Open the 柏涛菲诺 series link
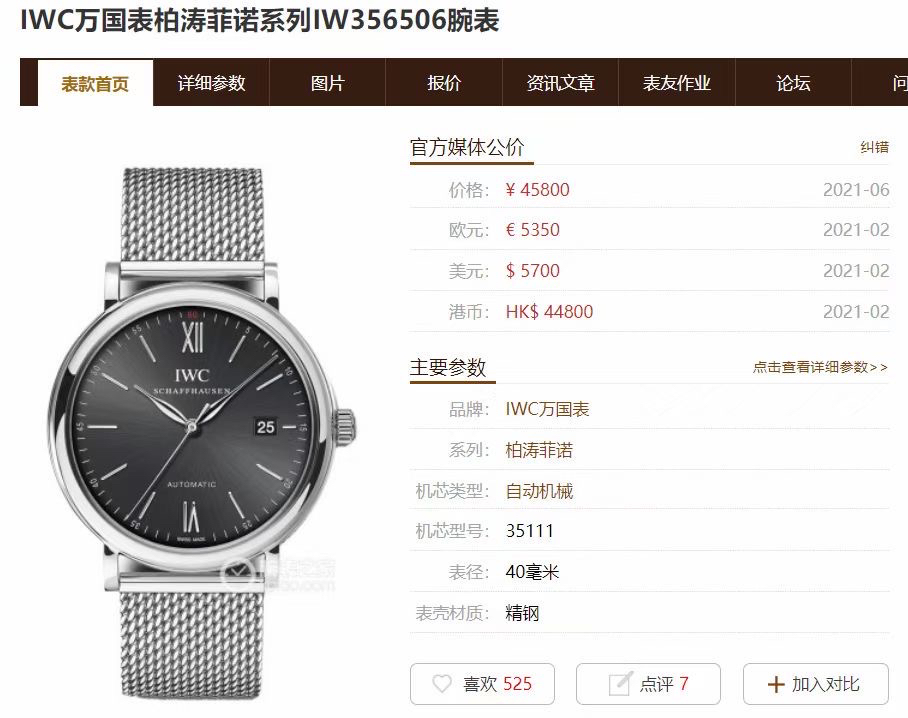The height and width of the screenshot is (718, 908). (x=539, y=450)
